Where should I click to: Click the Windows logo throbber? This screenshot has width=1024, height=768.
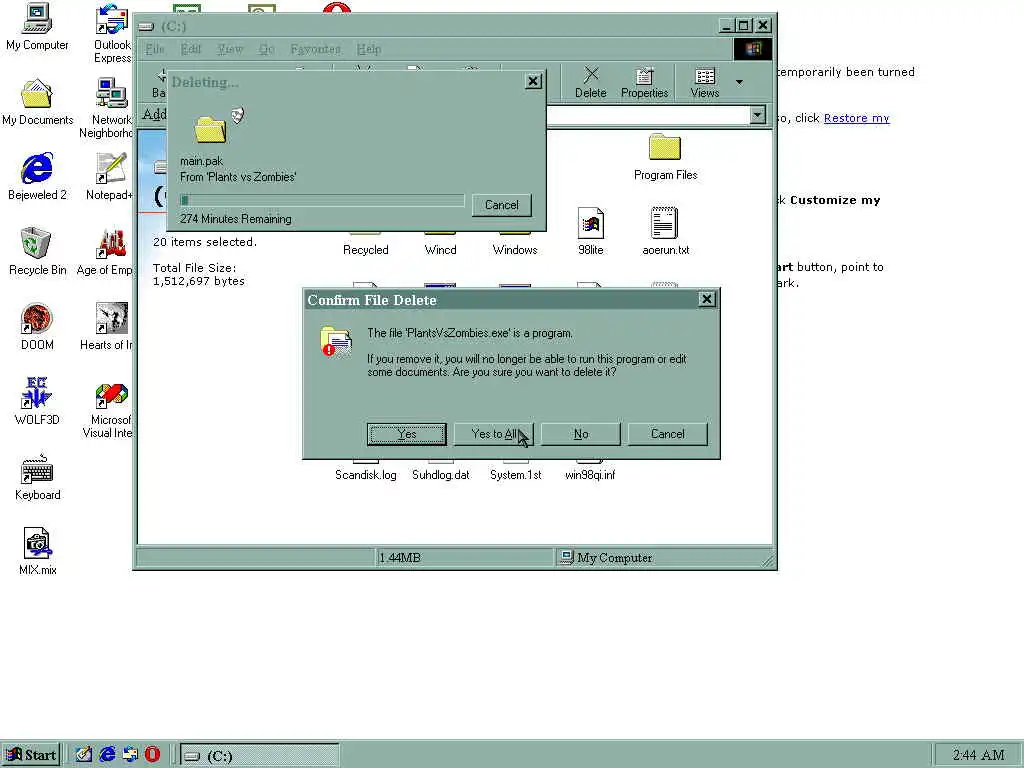752,49
